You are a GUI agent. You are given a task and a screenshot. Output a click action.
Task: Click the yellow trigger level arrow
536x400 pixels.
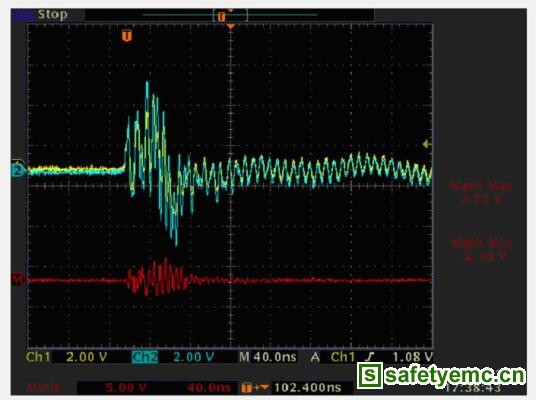(427, 144)
